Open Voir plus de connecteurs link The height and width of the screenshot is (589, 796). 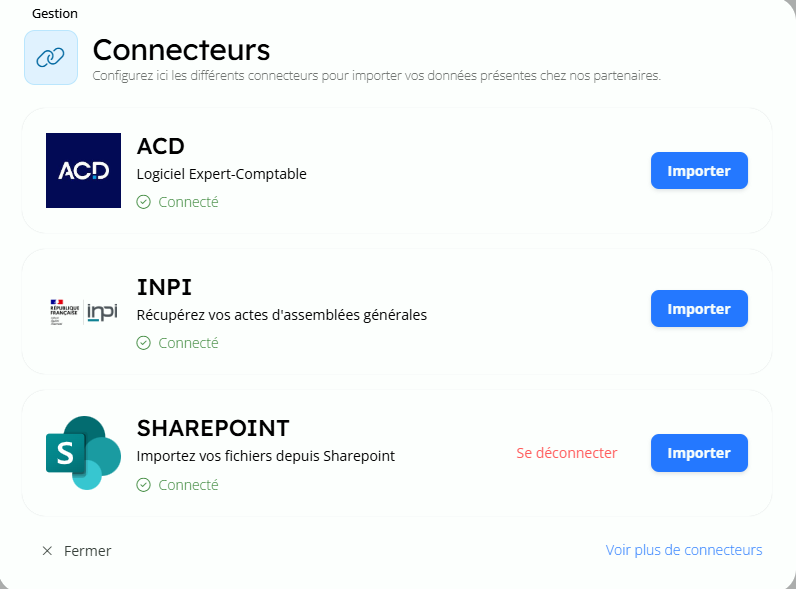point(684,550)
